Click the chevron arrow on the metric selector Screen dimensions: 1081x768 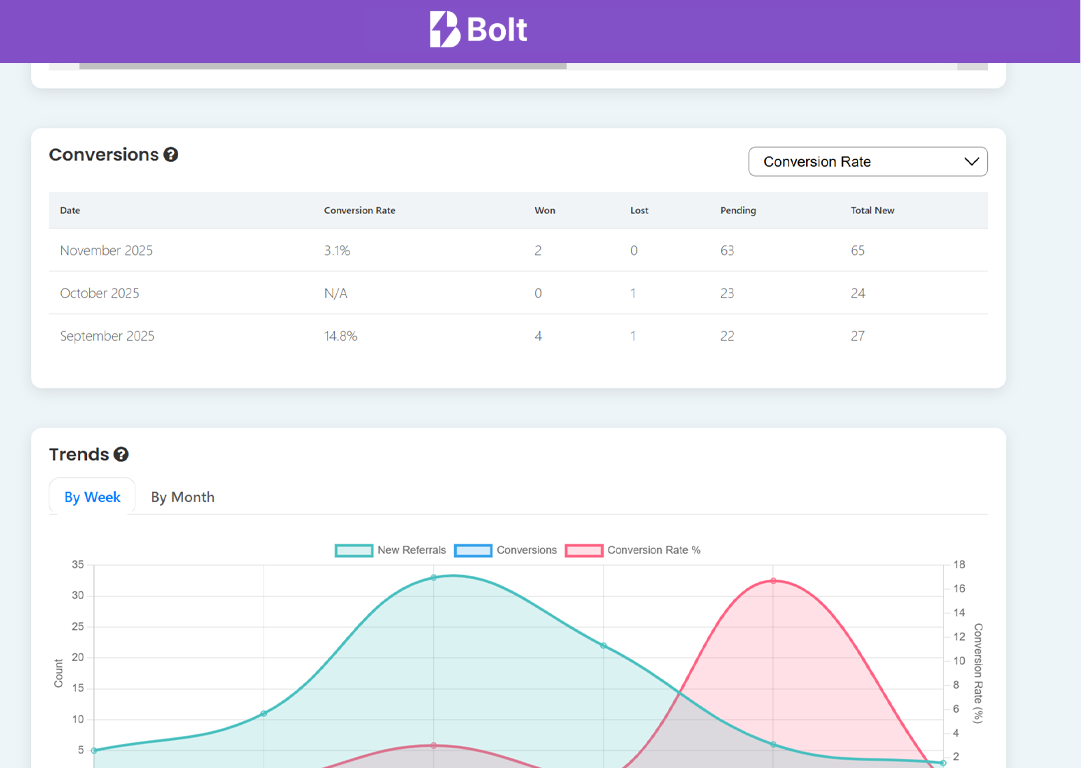tap(970, 161)
